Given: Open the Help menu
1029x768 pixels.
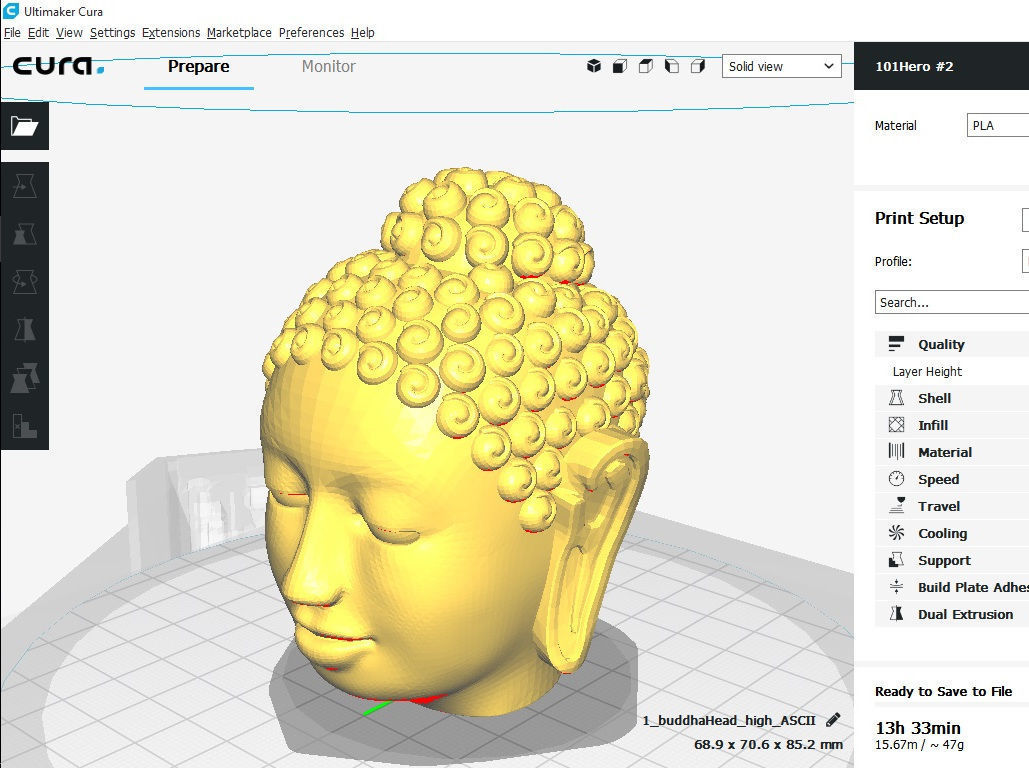Looking at the screenshot, I should [362, 32].
